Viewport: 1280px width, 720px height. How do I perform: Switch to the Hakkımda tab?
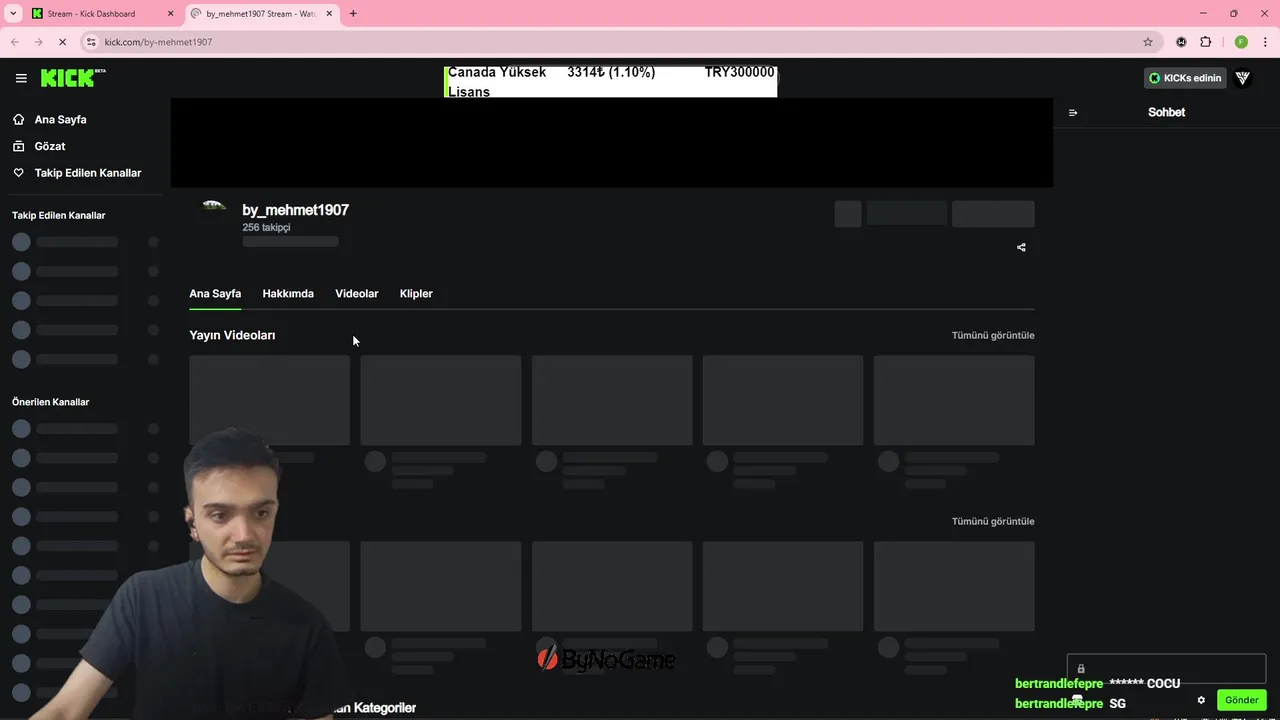point(288,294)
